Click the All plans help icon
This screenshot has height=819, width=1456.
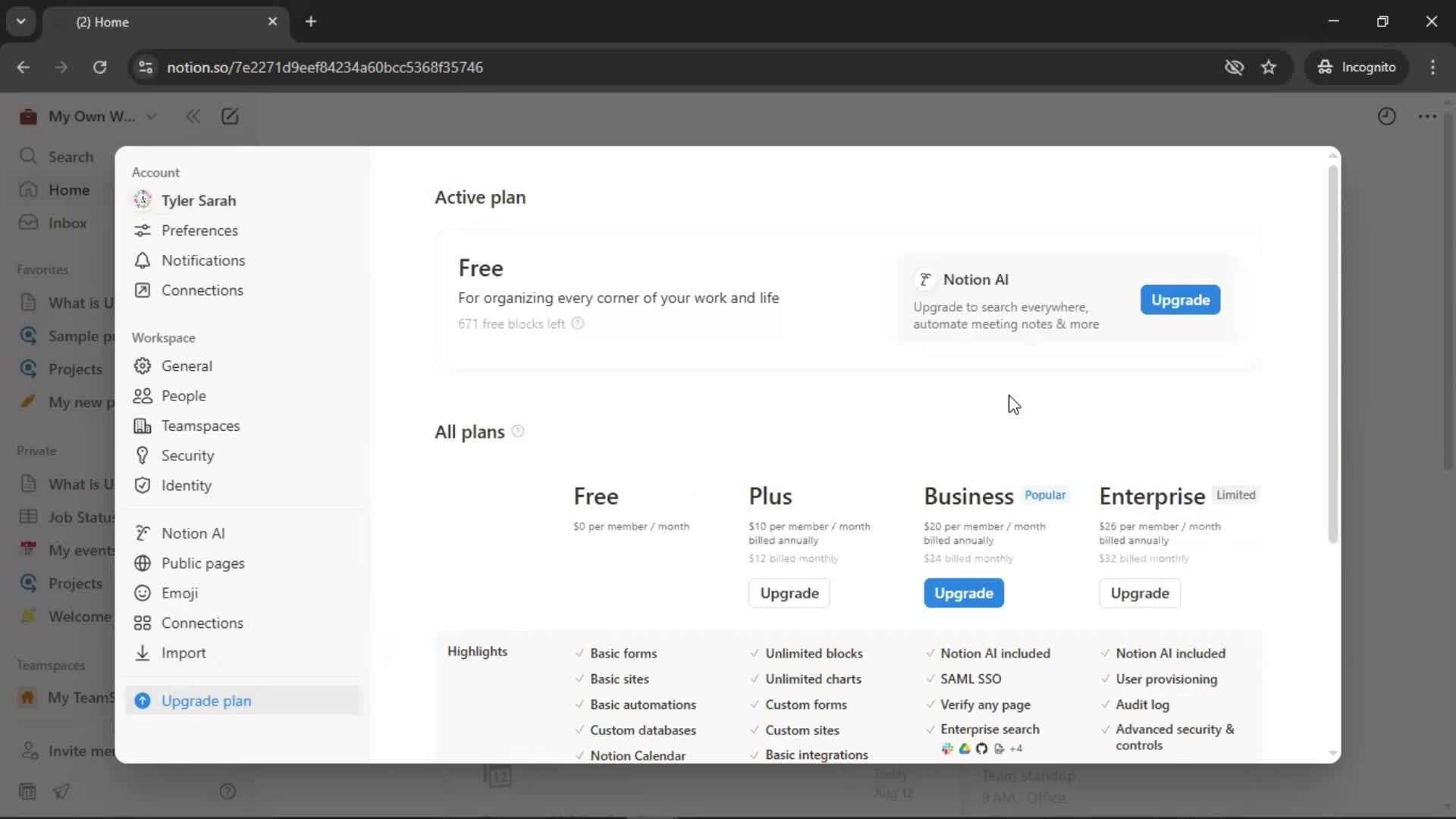pyautogui.click(x=518, y=431)
